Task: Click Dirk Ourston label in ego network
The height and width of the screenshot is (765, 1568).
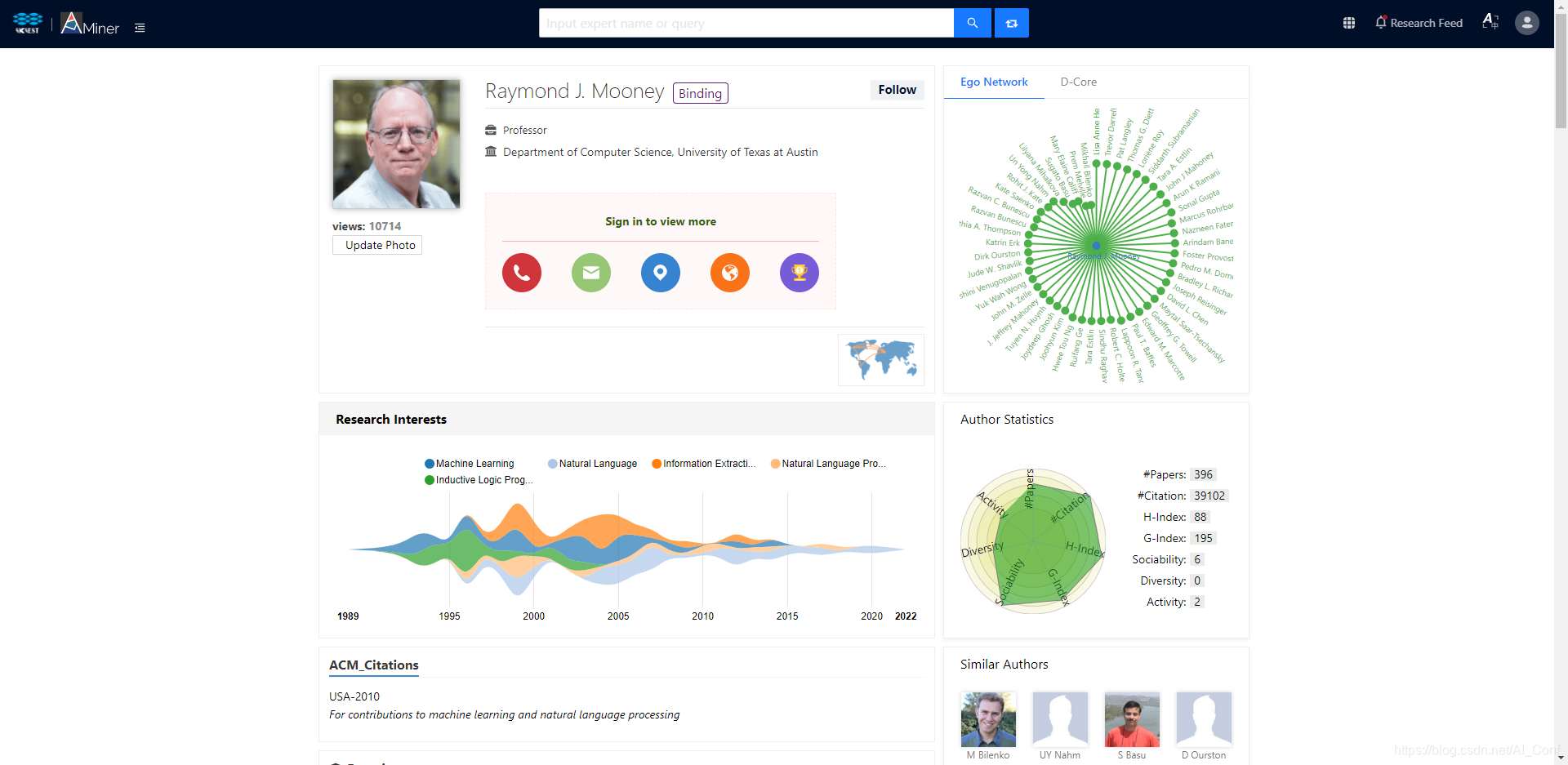Action: (x=997, y=256)
